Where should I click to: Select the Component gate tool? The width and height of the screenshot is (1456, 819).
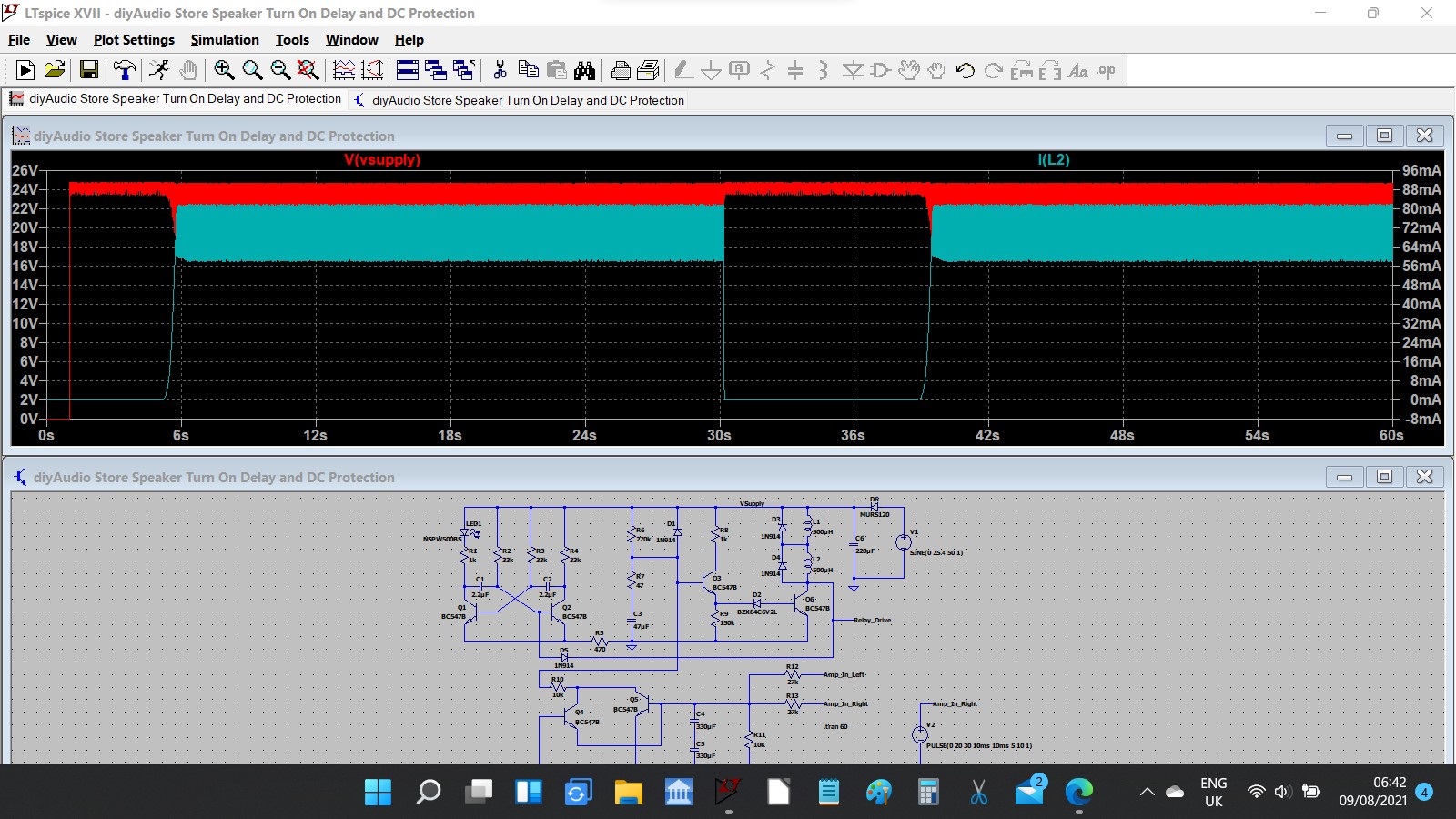click(881, 70)
